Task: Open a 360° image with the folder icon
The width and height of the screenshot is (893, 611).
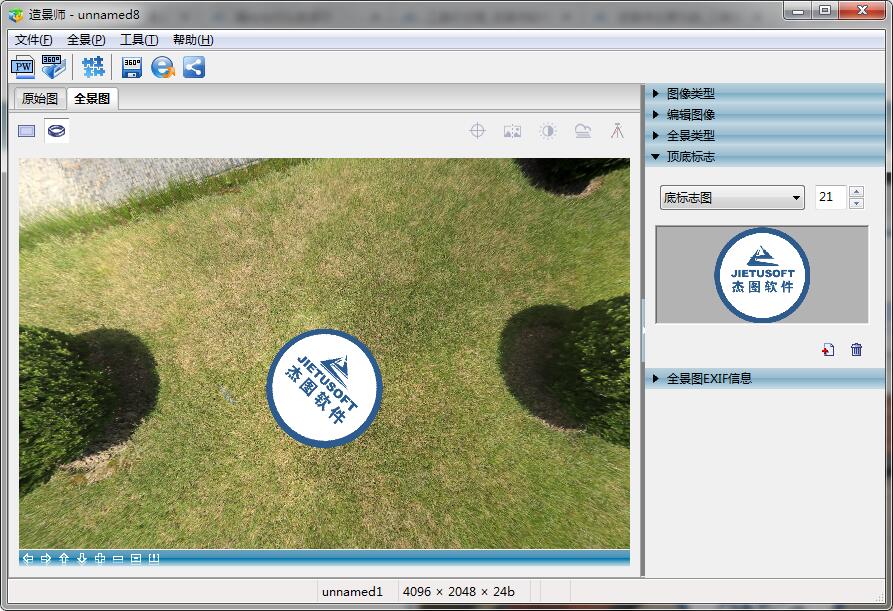Action: [x=54, y=67]
